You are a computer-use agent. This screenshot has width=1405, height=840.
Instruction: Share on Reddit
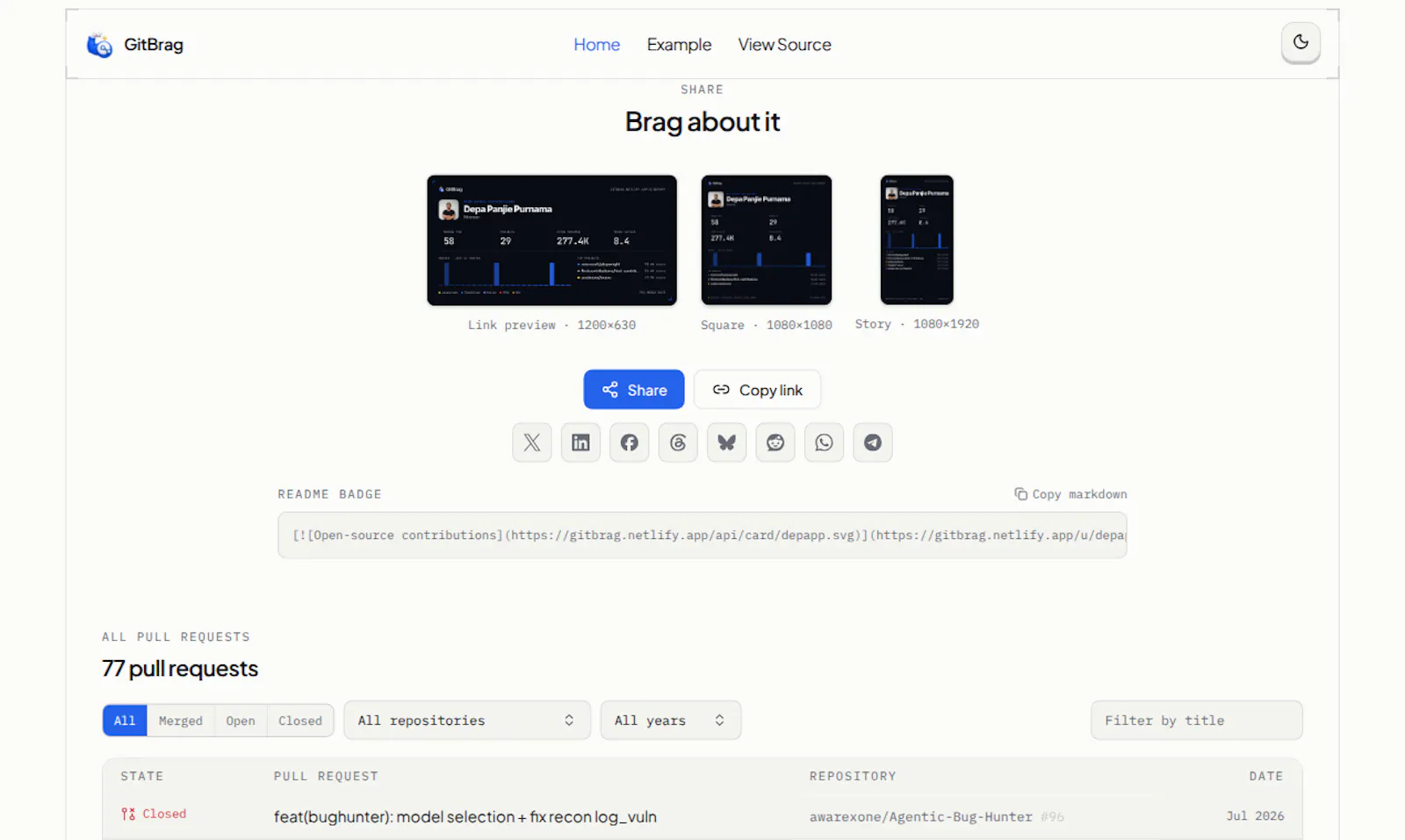point(775,442)
